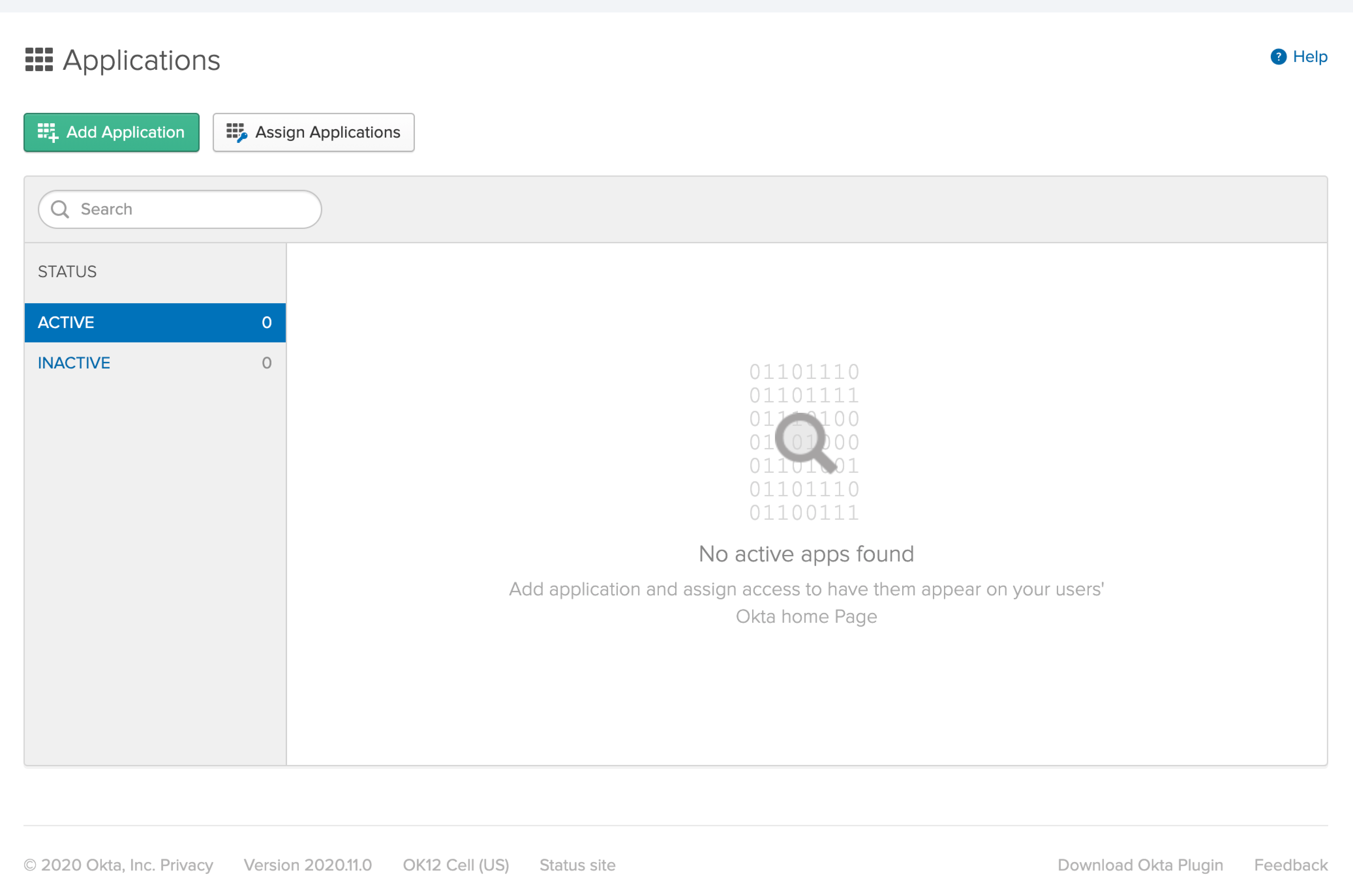Click the magnifier icon in the search box

[x=60, y=209]
